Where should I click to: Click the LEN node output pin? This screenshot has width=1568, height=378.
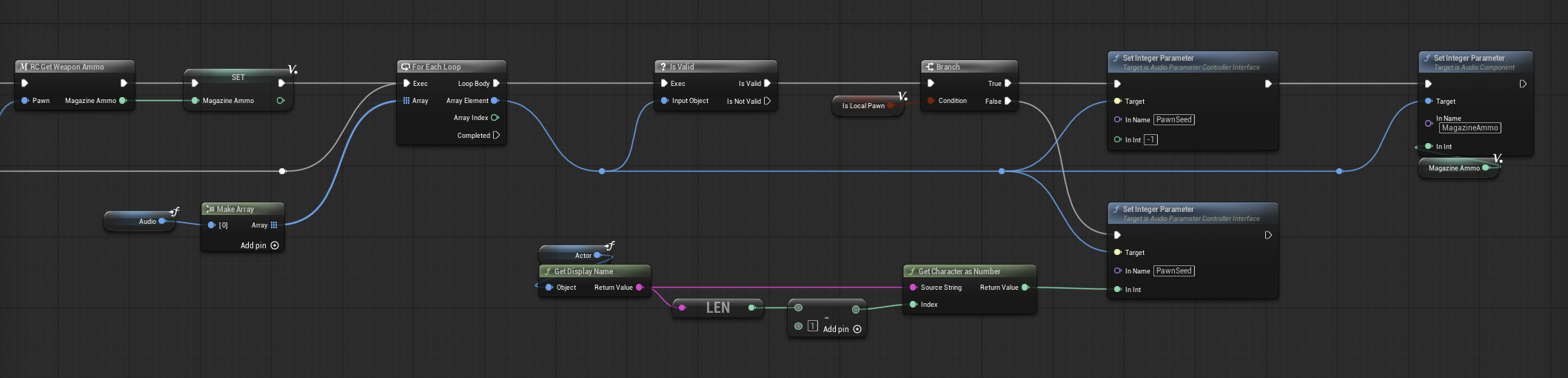point(751,308)
